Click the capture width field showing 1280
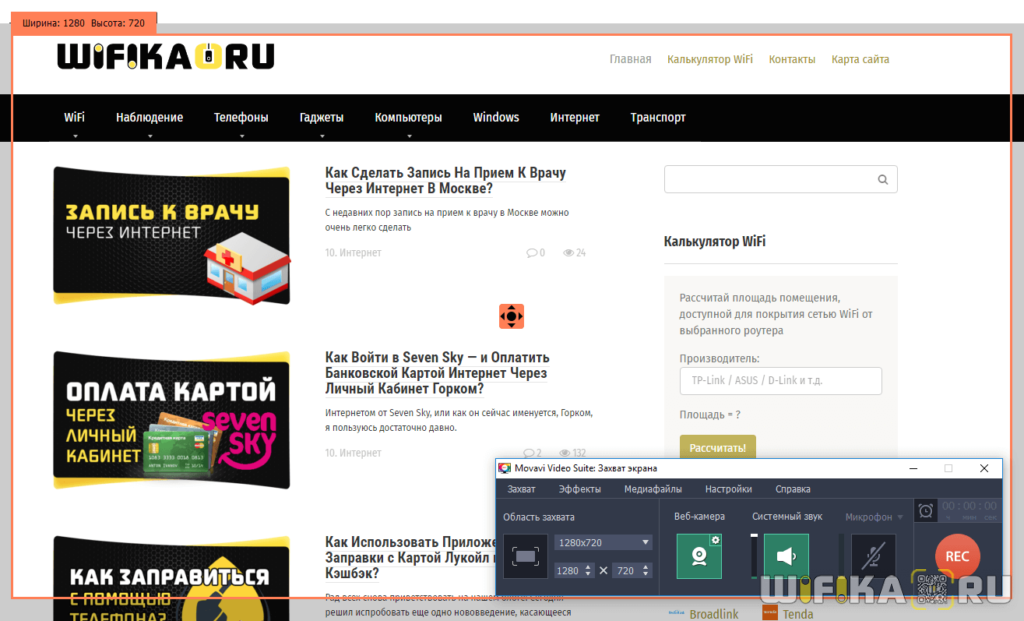 [x=574, y=571]
